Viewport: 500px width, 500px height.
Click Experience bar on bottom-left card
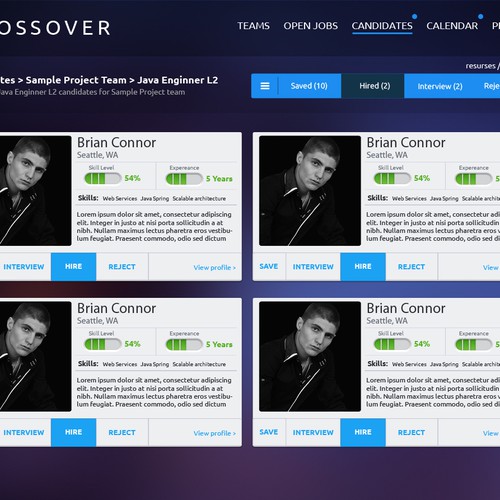click(x=184, y=344)
